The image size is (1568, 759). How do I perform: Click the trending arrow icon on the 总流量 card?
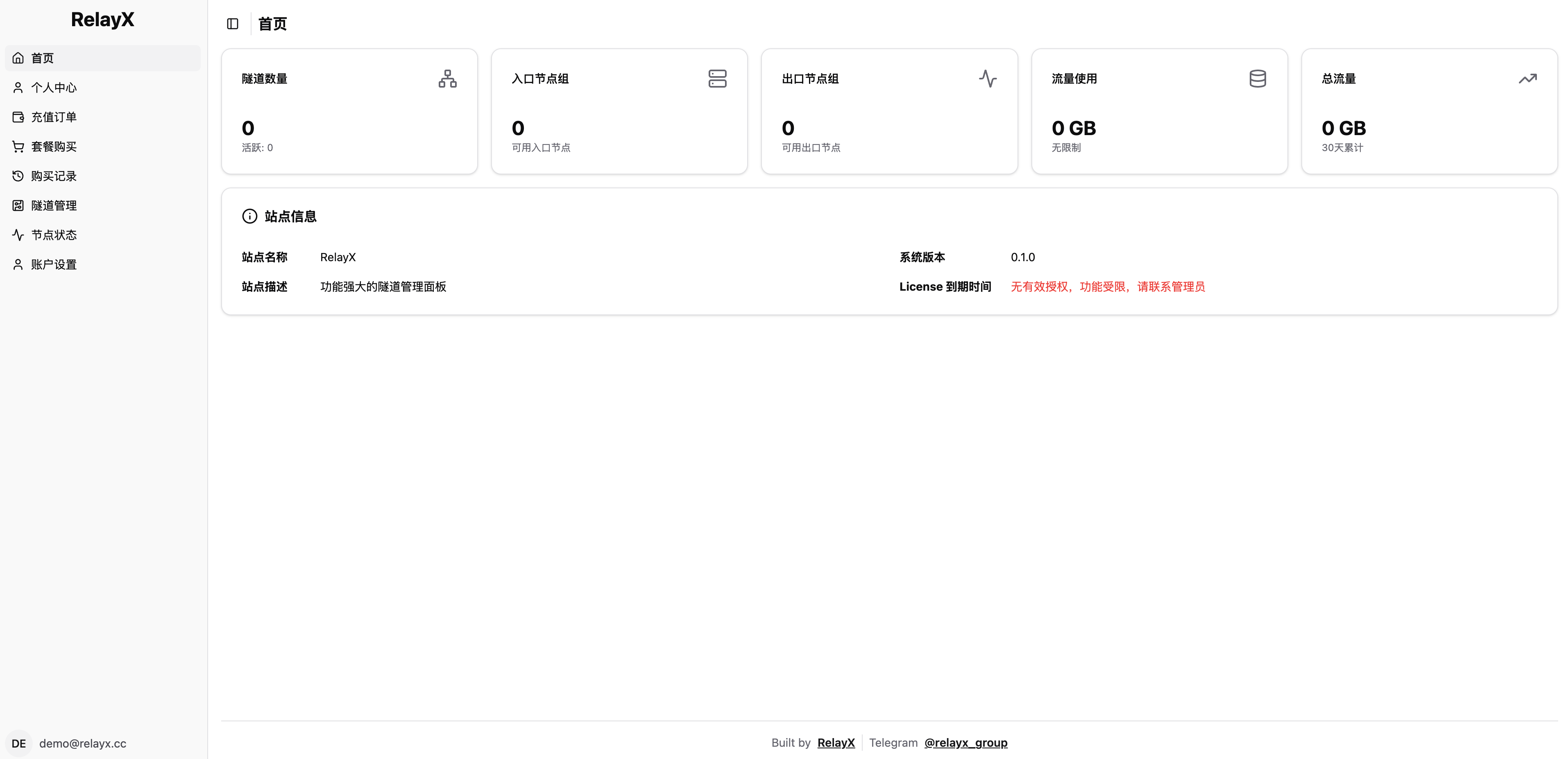[x=1528, y=79]
